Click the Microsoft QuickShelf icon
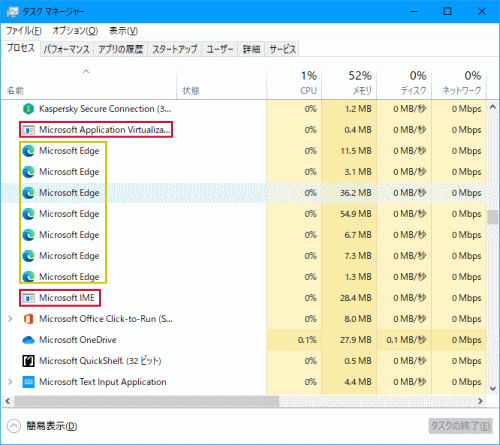Screen dimensions: 500x445 (28, 361)
